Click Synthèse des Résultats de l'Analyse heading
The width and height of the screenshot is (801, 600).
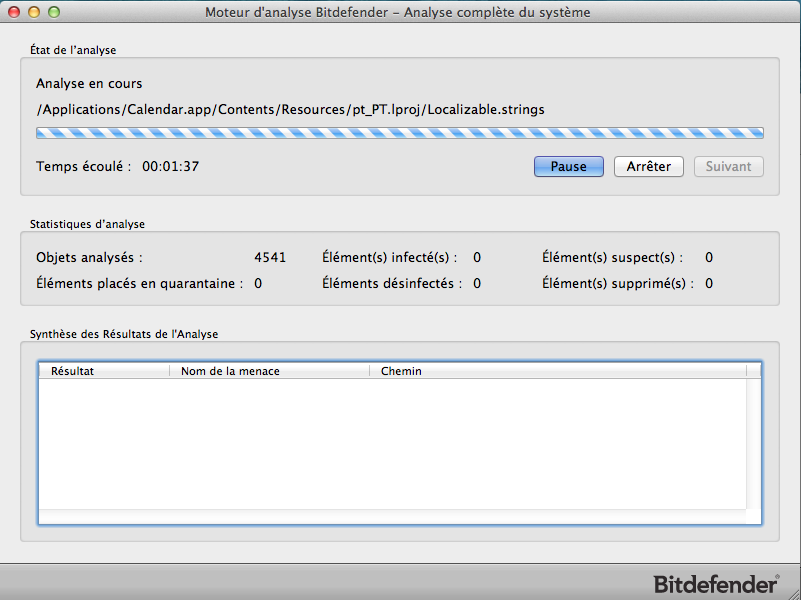pos(124,334)
